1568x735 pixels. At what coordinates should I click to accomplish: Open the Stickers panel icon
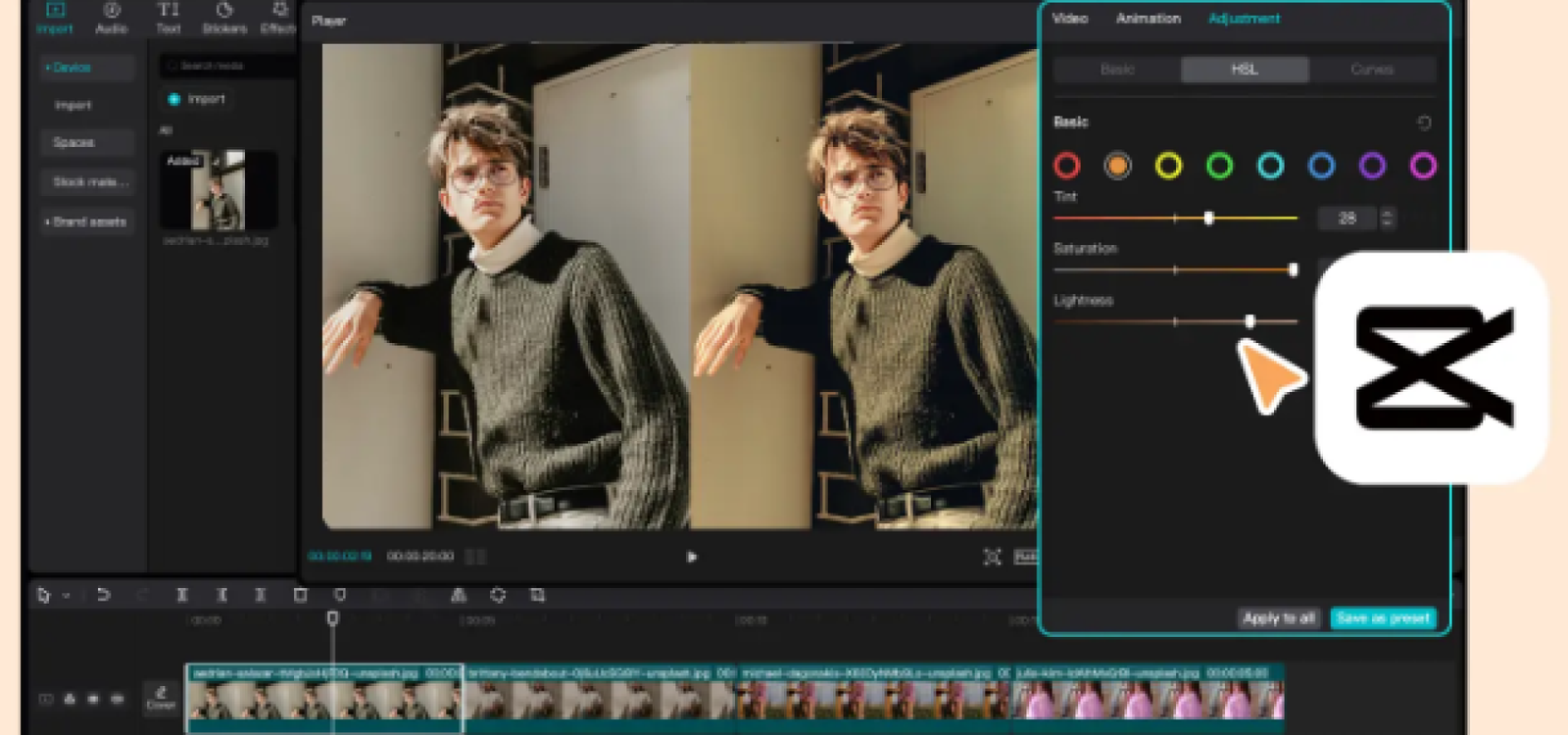(224, 18)
